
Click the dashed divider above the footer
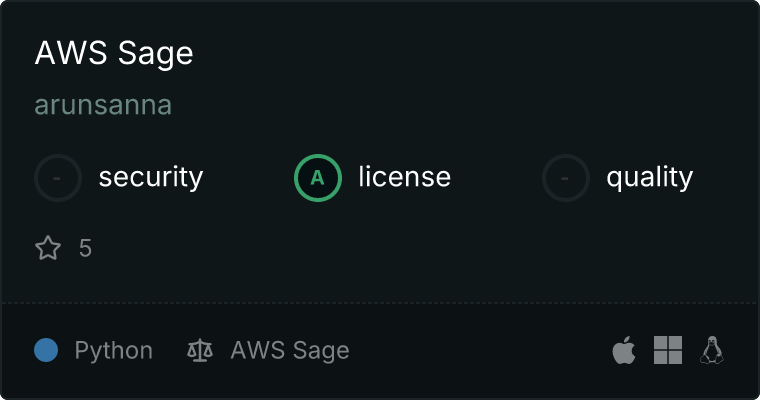[380, 302]
